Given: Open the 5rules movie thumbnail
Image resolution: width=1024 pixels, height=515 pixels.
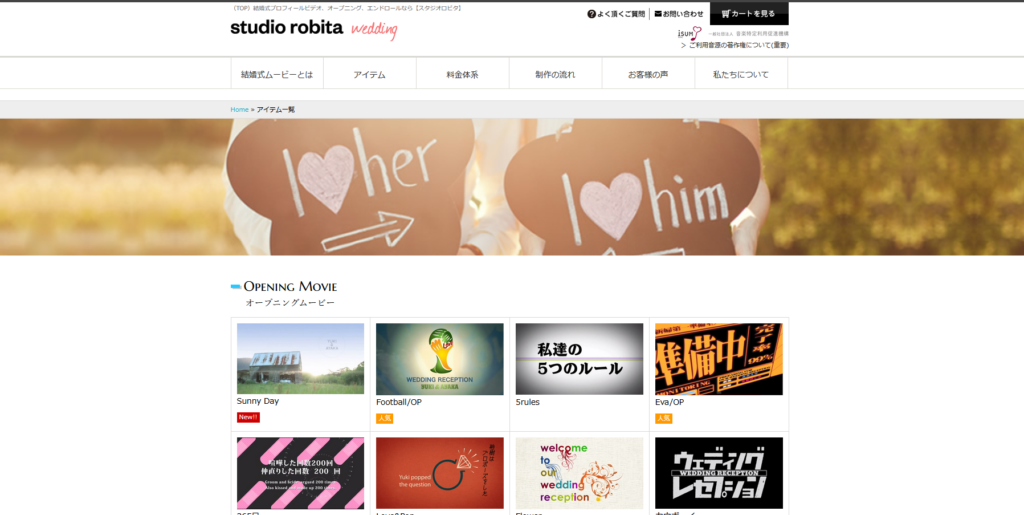Looking at the screenshot, I should pos(579,358).
